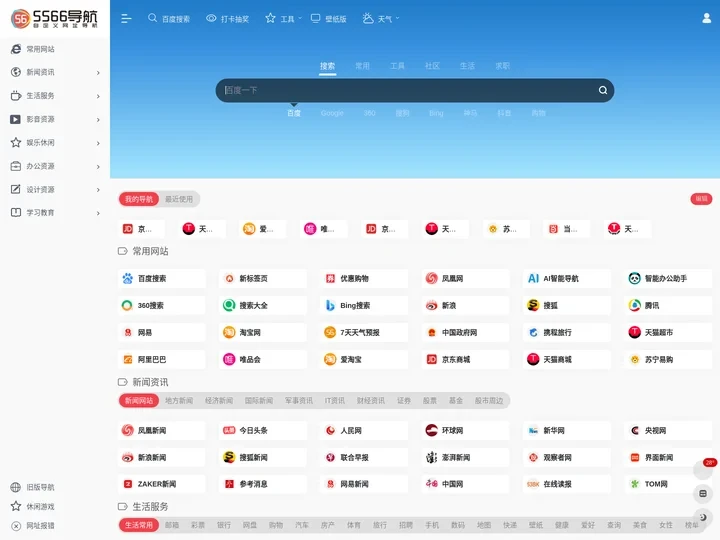Open the Bing搜索 link
This screenshot has width=720, height=540.
[364, 305]
